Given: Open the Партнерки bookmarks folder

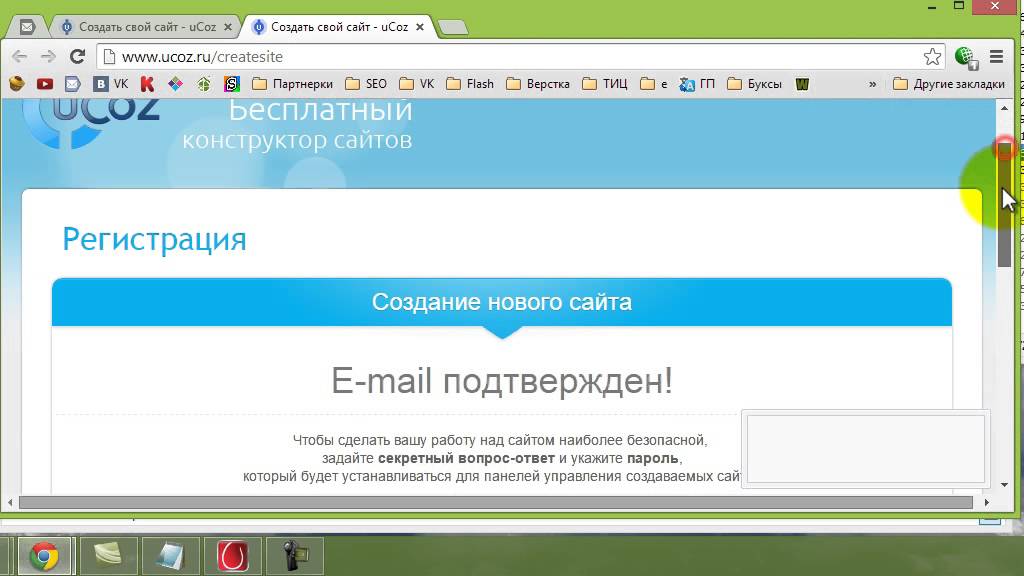Looking at the screenshot, I should (293, 84).
